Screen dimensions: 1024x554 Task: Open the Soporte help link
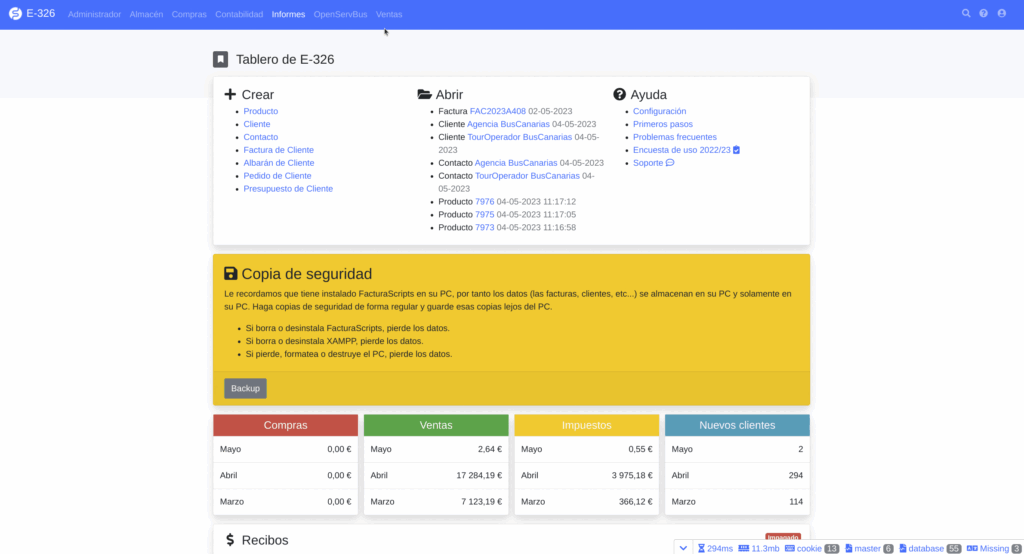pos(648,163)
